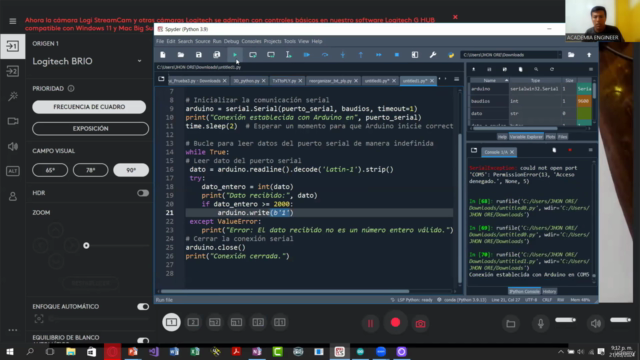Click the Save all files icon in Spyder
Screen dimensions: 640x360
coord(217,55)
